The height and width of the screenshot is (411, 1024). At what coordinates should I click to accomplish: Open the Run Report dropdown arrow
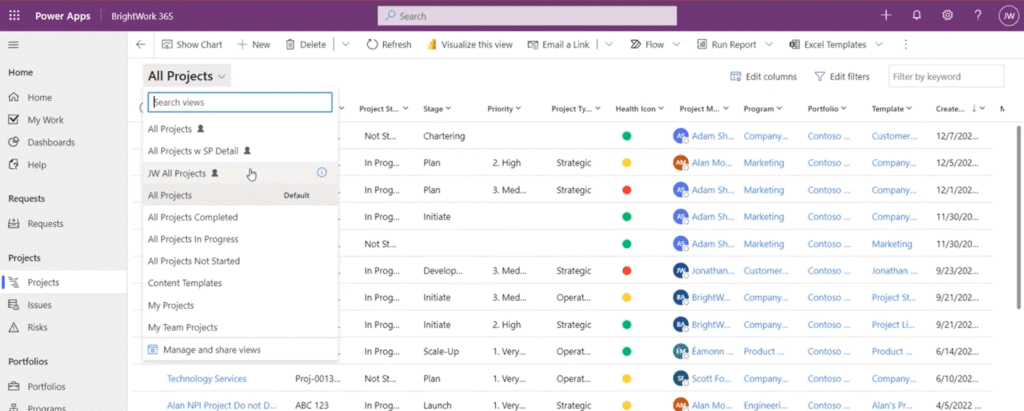pyautogui.click(x=768, y=45)
